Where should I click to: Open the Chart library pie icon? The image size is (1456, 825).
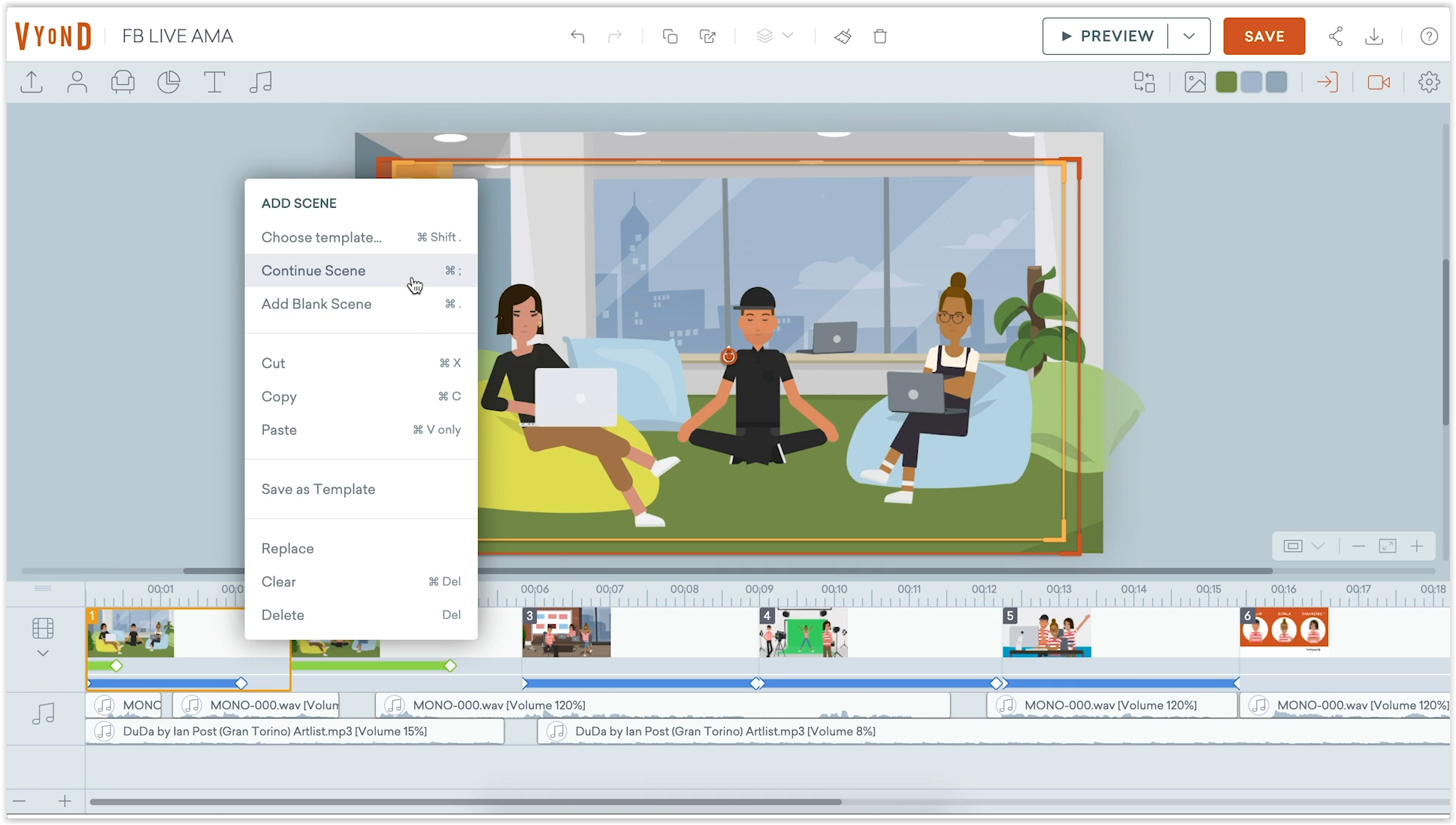(x=168, y=82)
